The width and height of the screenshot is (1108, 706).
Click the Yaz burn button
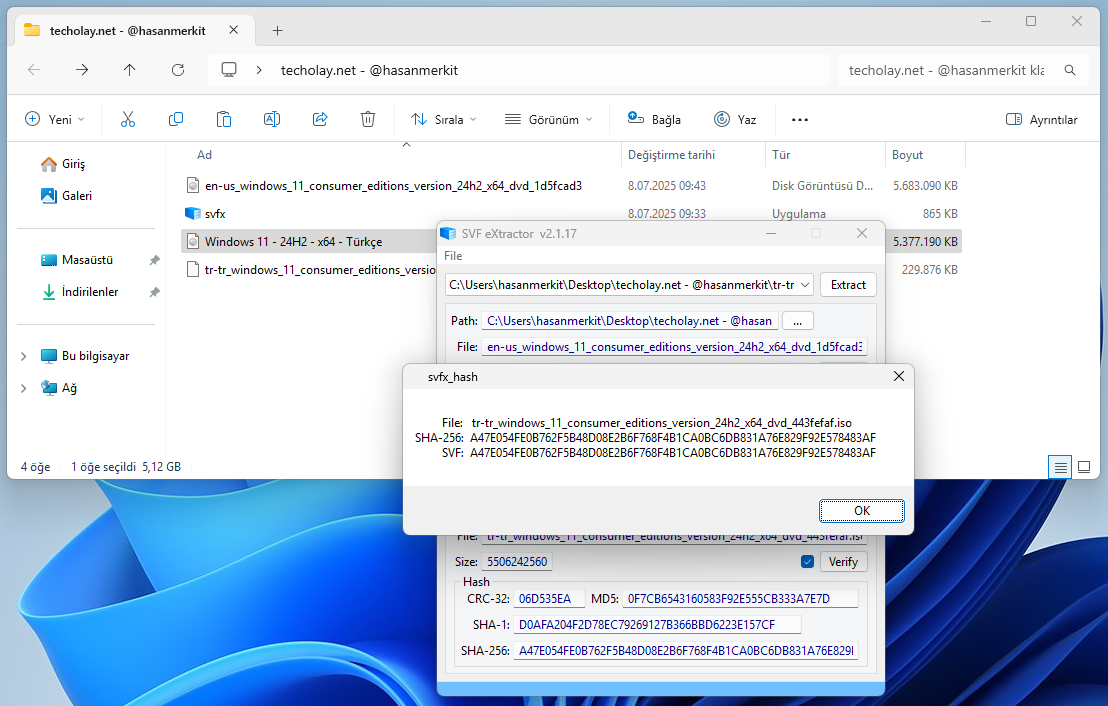coord(735,119)
